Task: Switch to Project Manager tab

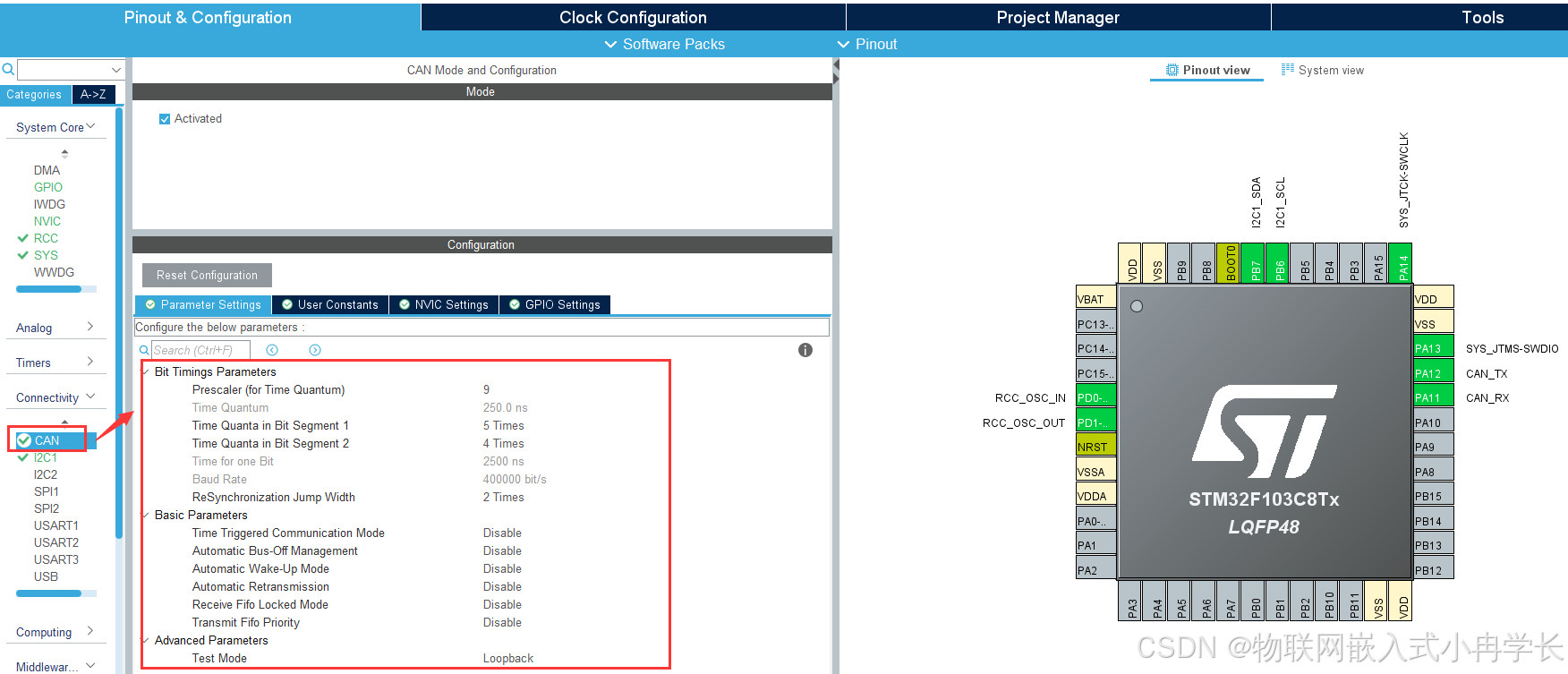Action: 1058,17
